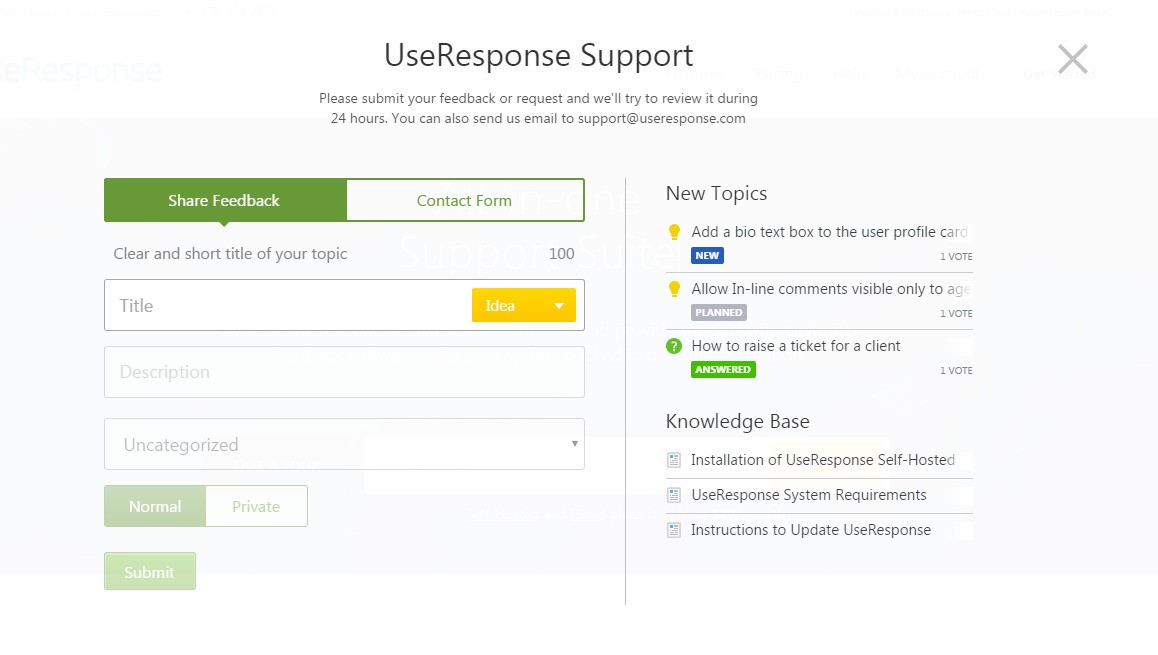The height and width of the screenshot is (655, 1158).
Task: Click inside the Title input field
Action: 280,305
